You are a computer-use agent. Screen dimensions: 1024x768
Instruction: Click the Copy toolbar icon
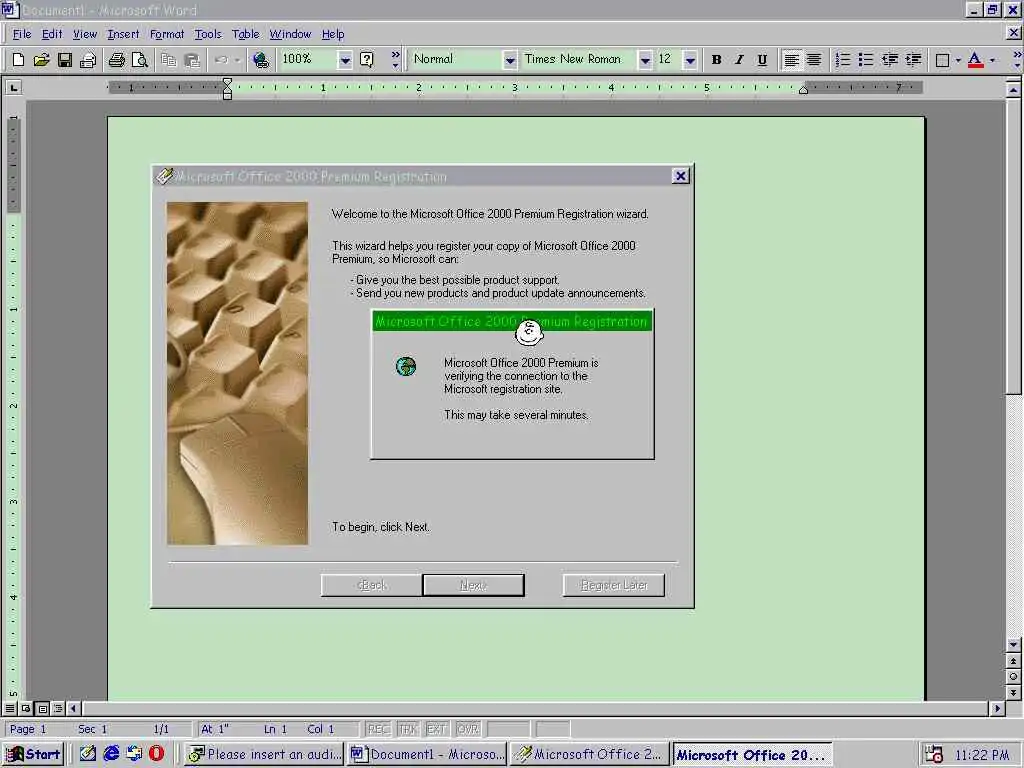168,60
